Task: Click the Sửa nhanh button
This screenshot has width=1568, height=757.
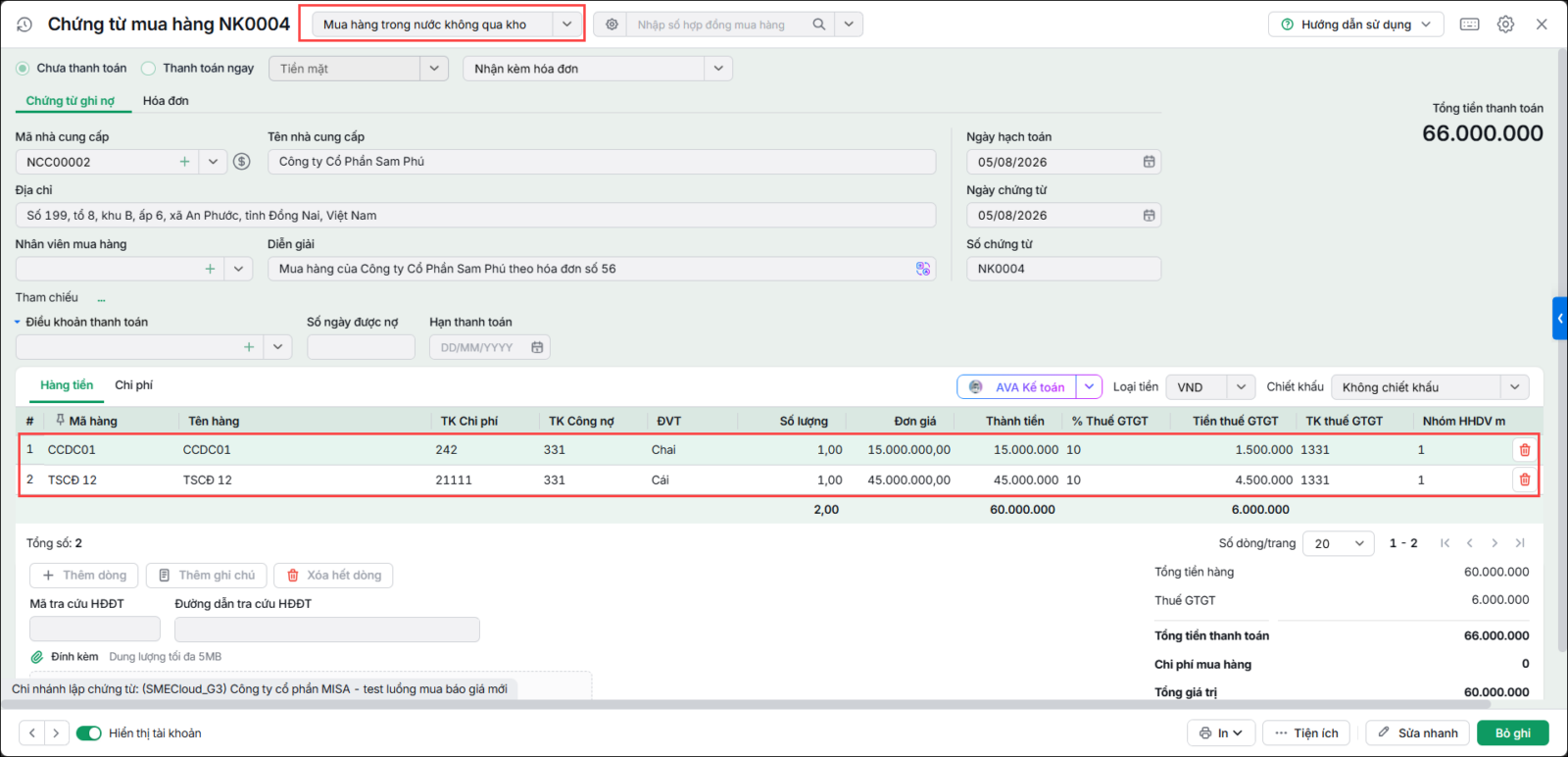Action: [1418, 733]
